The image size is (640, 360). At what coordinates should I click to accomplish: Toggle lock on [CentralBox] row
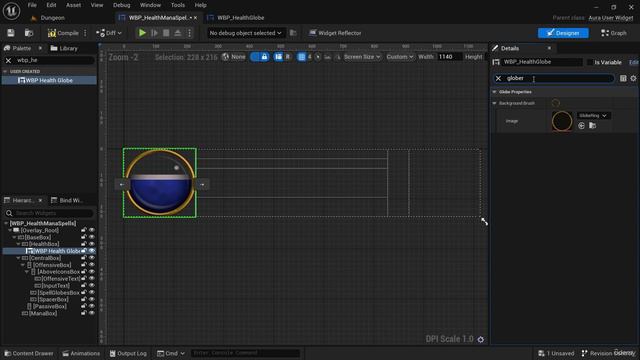click(x=84, y=258)
